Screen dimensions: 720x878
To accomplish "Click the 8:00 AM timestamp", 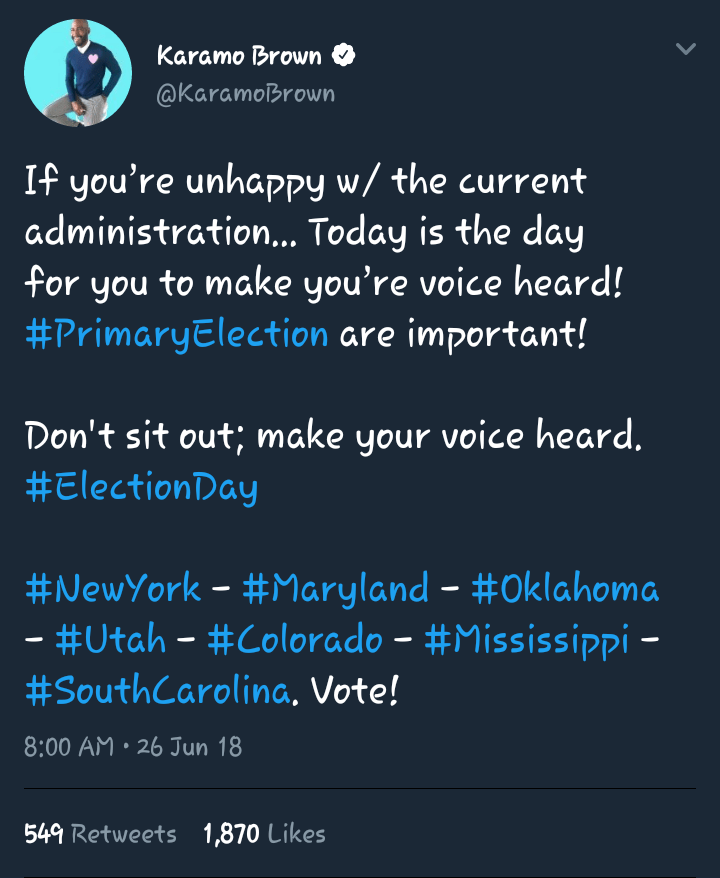I will click(69, 746).
